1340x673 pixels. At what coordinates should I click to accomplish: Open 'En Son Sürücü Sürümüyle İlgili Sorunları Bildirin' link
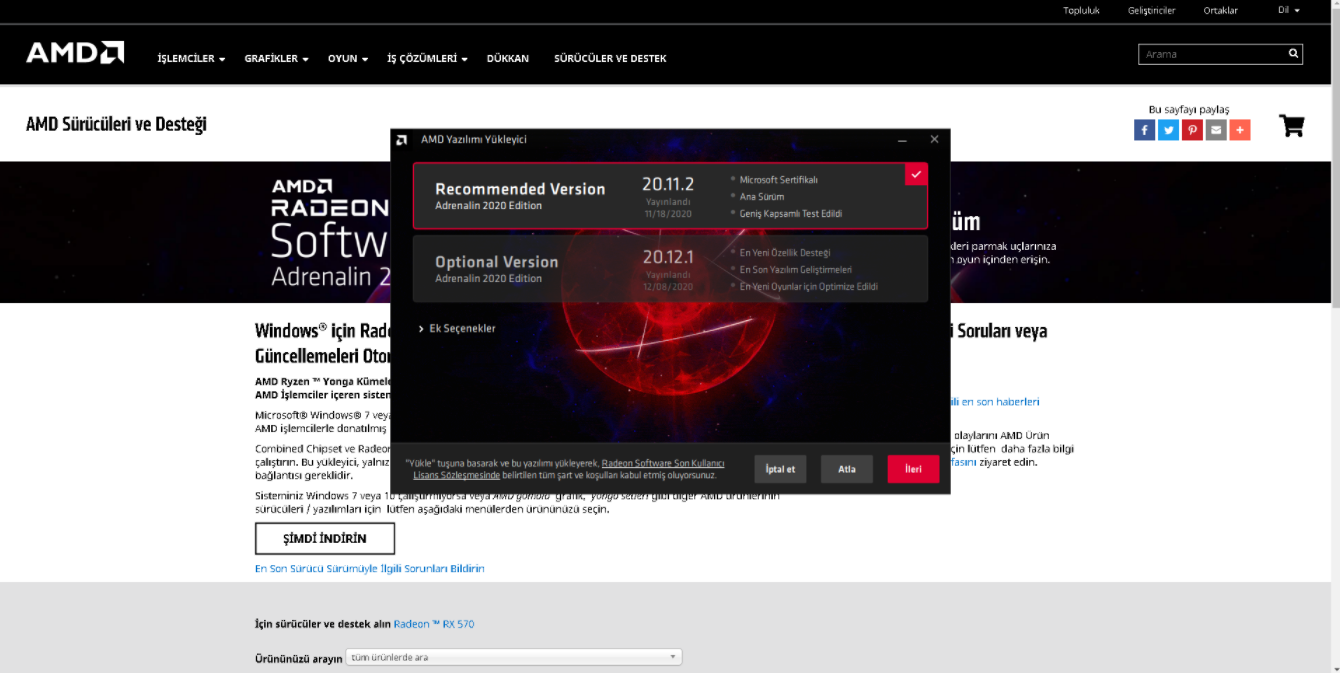point(370,568)
